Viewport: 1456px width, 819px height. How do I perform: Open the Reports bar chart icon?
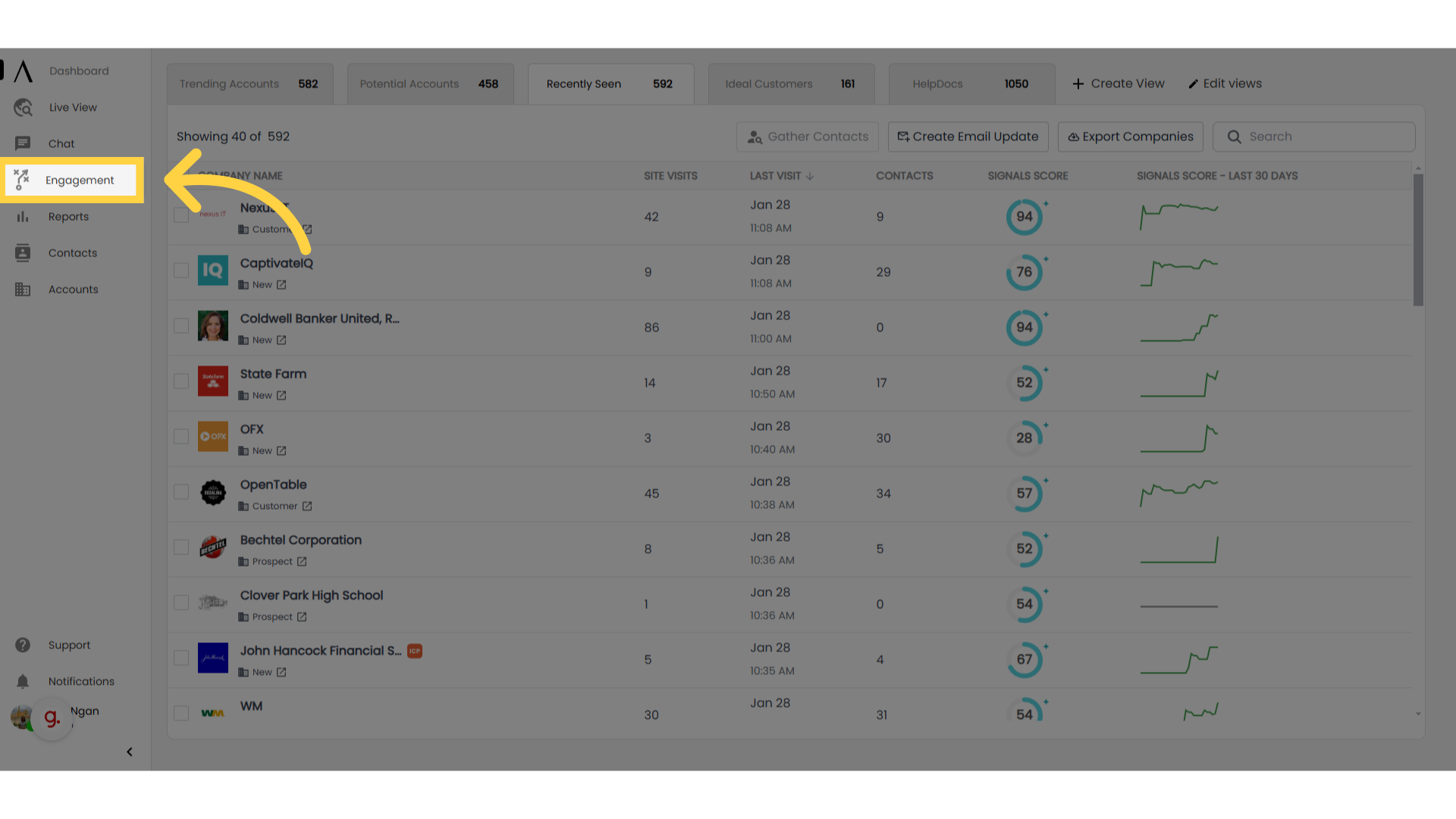click(23, 217)
